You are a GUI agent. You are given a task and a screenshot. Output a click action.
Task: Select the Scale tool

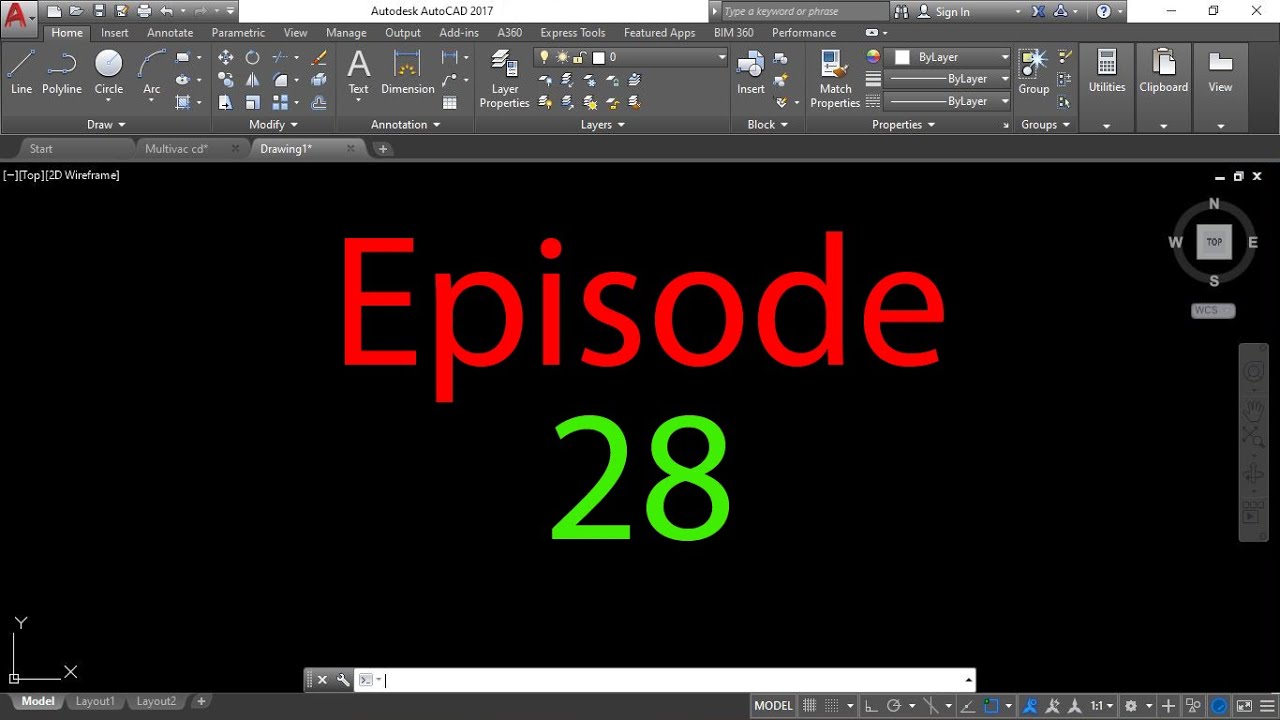coord(252,102)
